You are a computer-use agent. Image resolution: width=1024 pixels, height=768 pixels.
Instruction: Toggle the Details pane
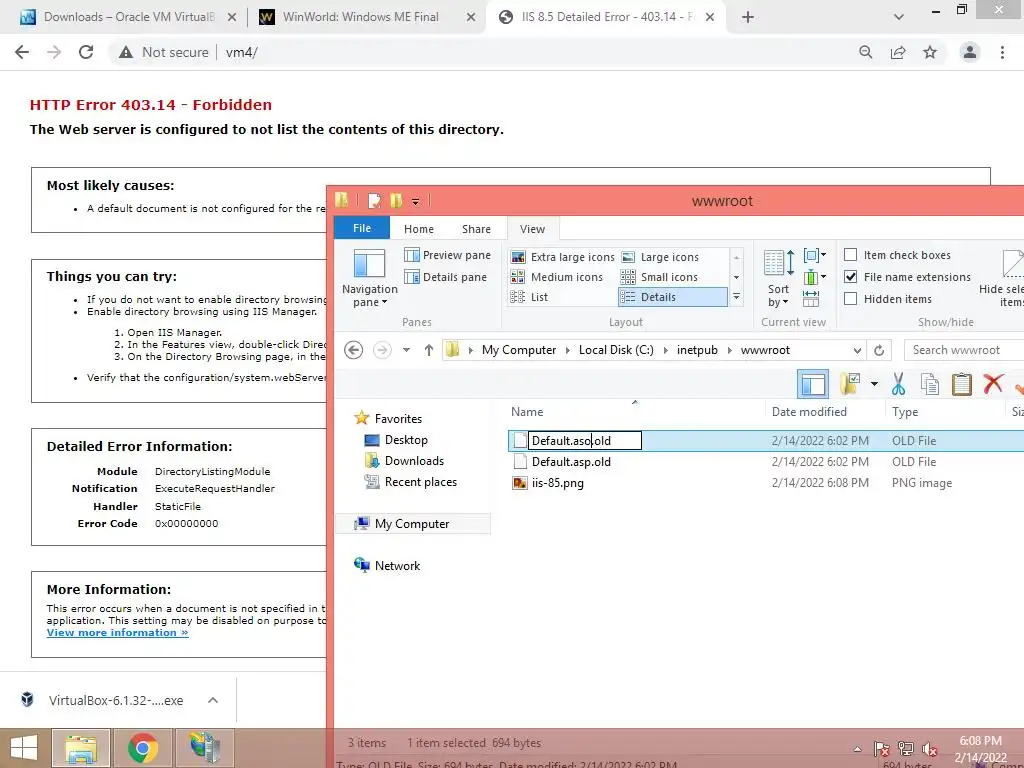coord(445,277)
